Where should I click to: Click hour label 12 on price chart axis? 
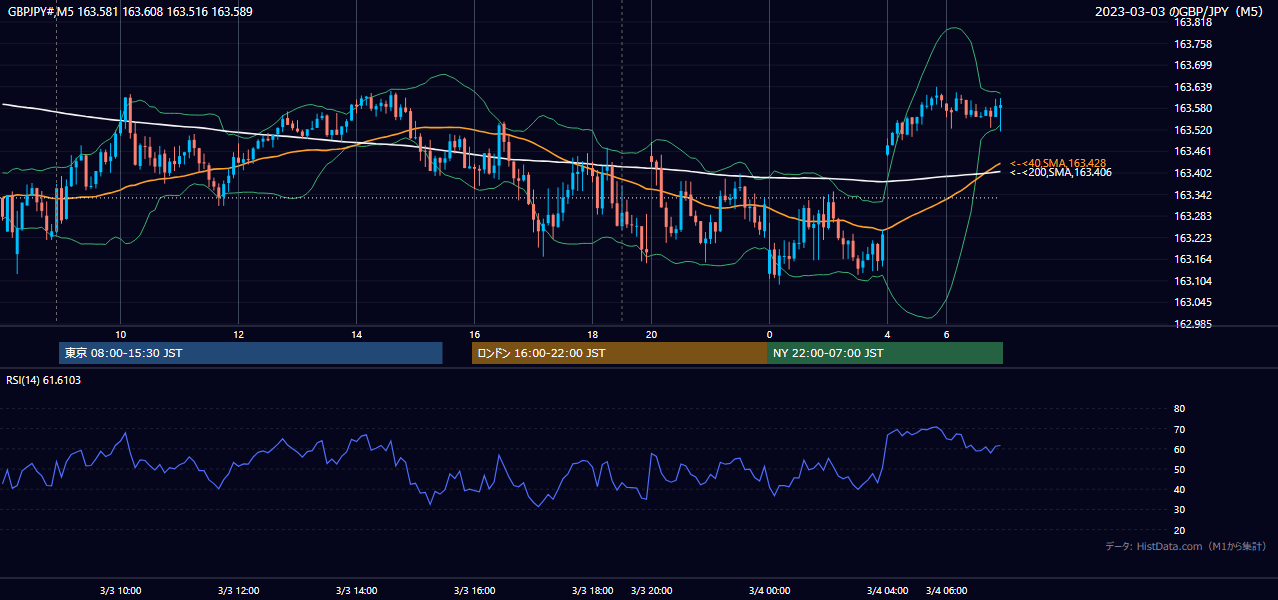(x=238, y=334)
